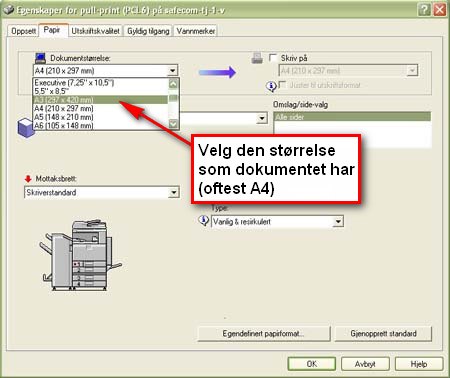Open the Utskriftskvalitet tab
Image resolution: width=450 pixels, height=378 pixels.
click(x=96, y=31)
